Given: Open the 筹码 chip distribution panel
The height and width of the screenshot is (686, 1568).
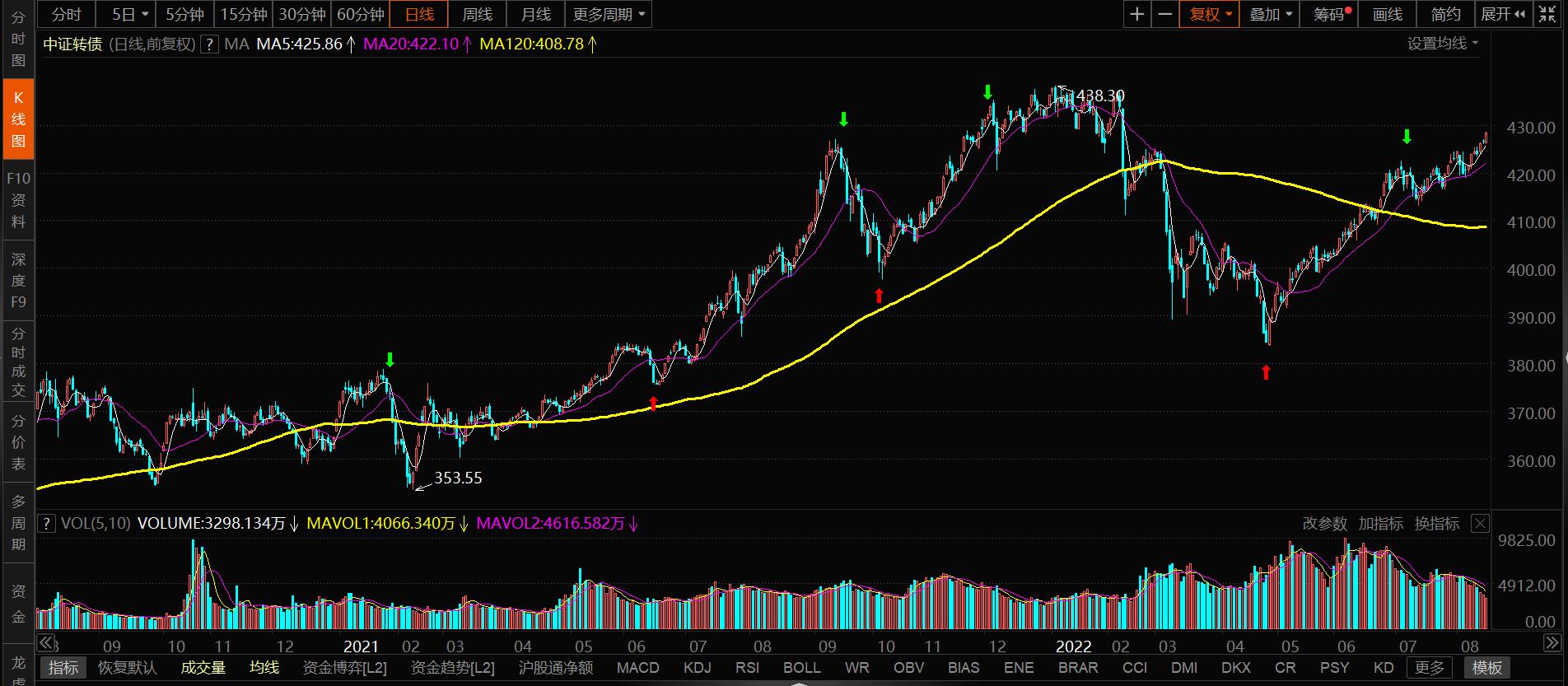Looking at the screenshot, I should 1328,14.
